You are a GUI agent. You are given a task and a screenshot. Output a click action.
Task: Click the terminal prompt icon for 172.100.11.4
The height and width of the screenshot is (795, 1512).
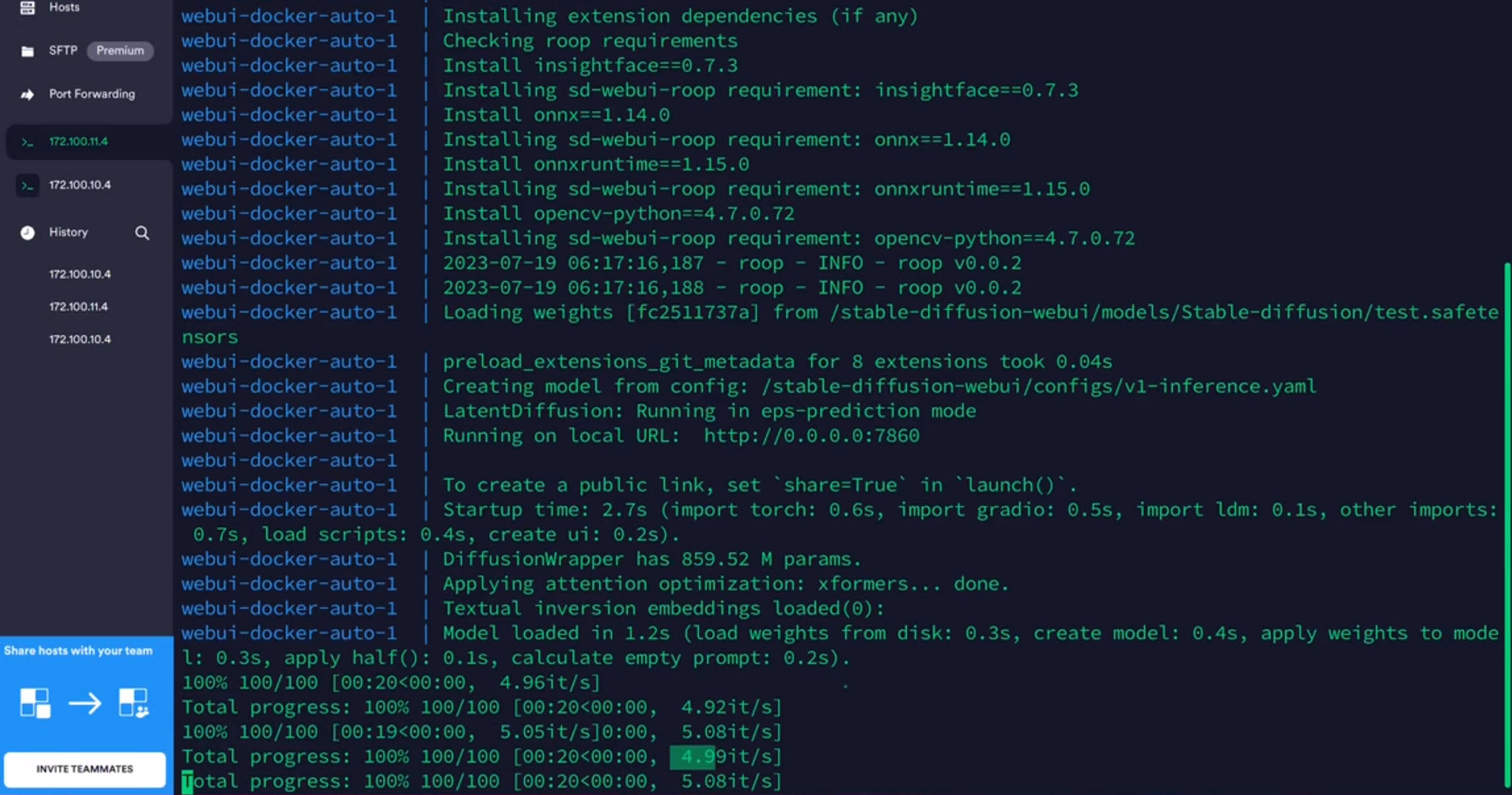click(x=27, y=142)
